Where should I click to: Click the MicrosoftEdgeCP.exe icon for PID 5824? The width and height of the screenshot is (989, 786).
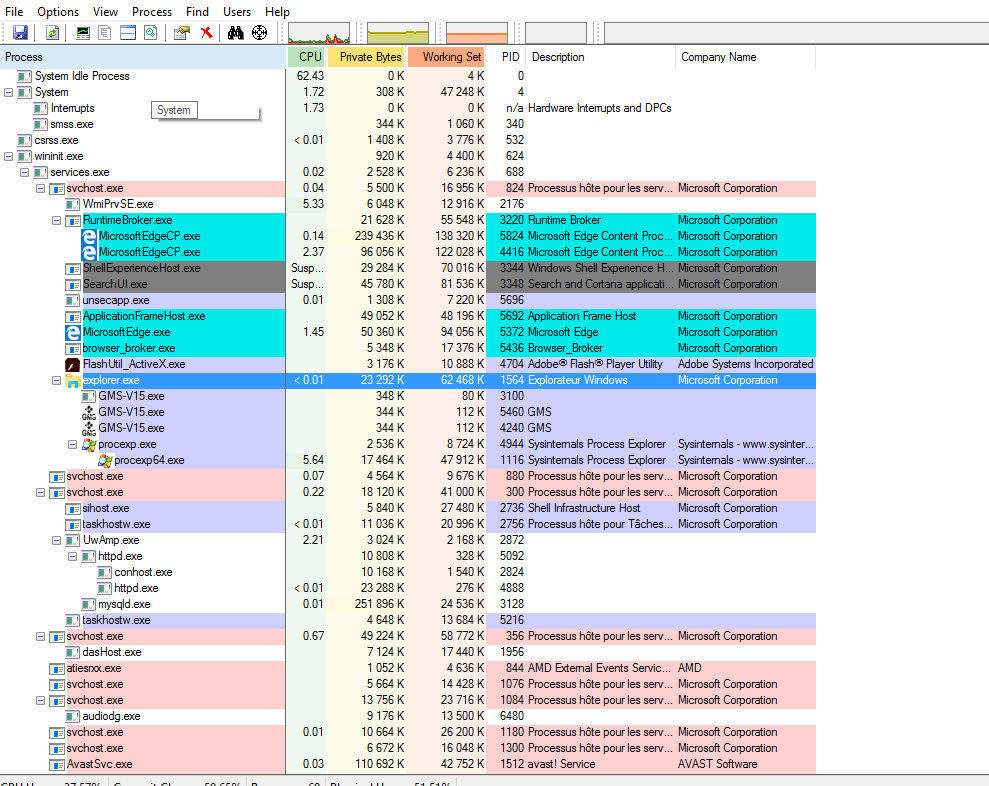89,236
